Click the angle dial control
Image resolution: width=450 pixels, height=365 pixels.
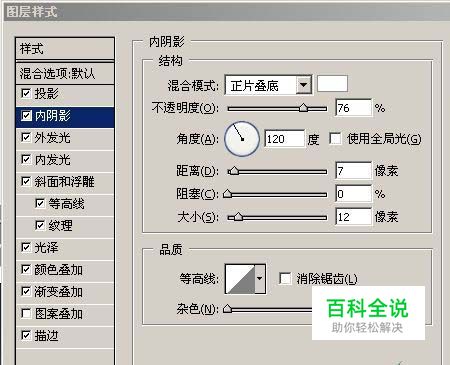[x=242, y=139]
